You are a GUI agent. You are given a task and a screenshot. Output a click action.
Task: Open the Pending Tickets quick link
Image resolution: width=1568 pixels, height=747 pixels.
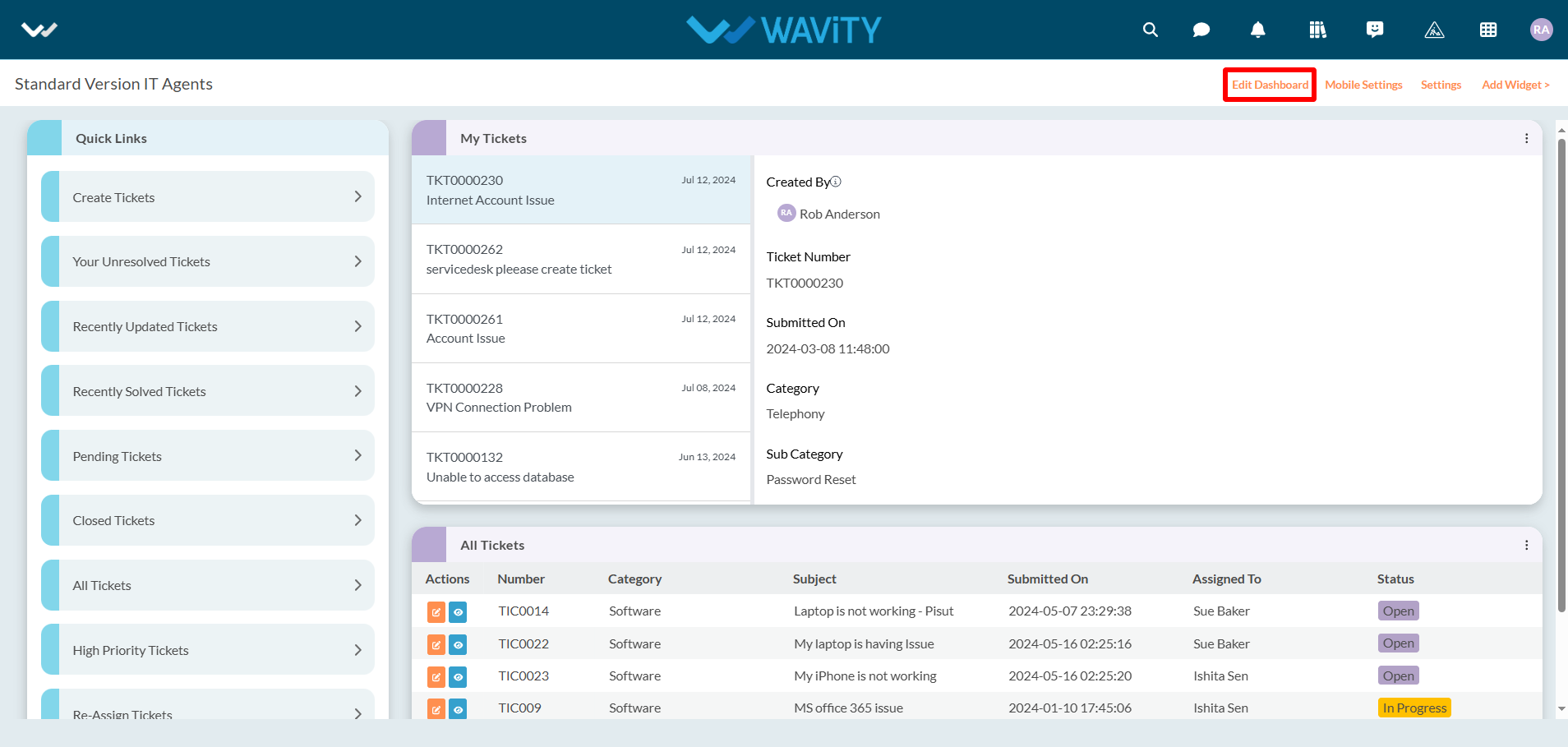[208, 455]
